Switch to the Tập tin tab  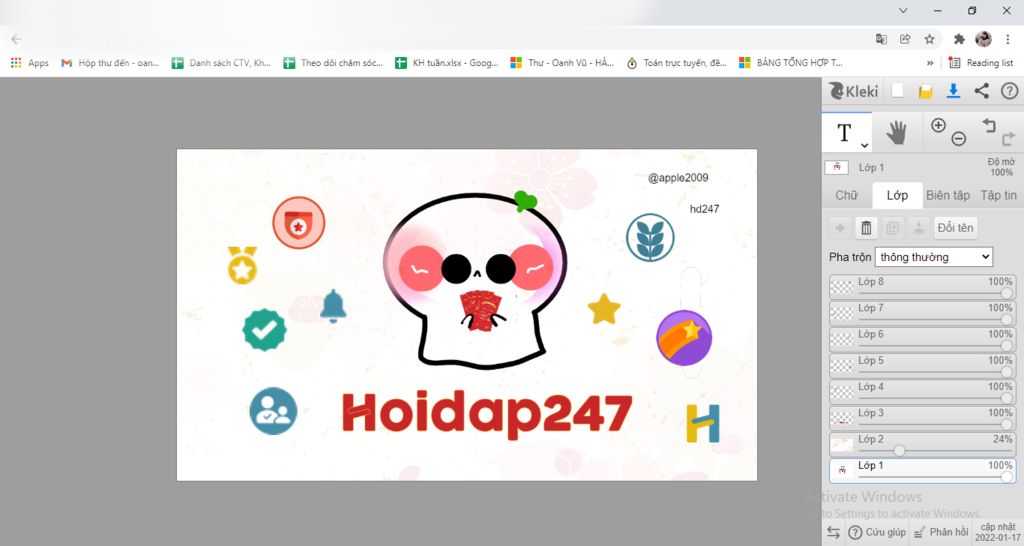999,195
